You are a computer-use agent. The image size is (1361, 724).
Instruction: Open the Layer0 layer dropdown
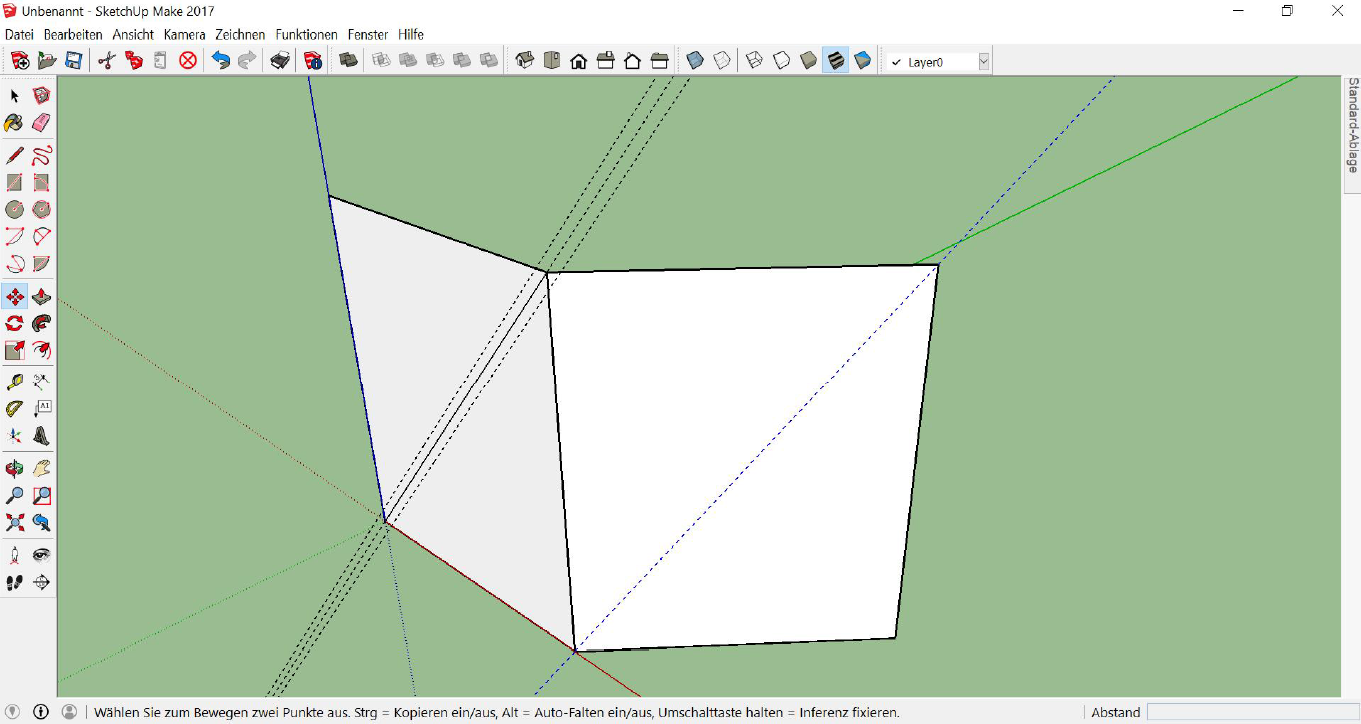click(983, 62)
